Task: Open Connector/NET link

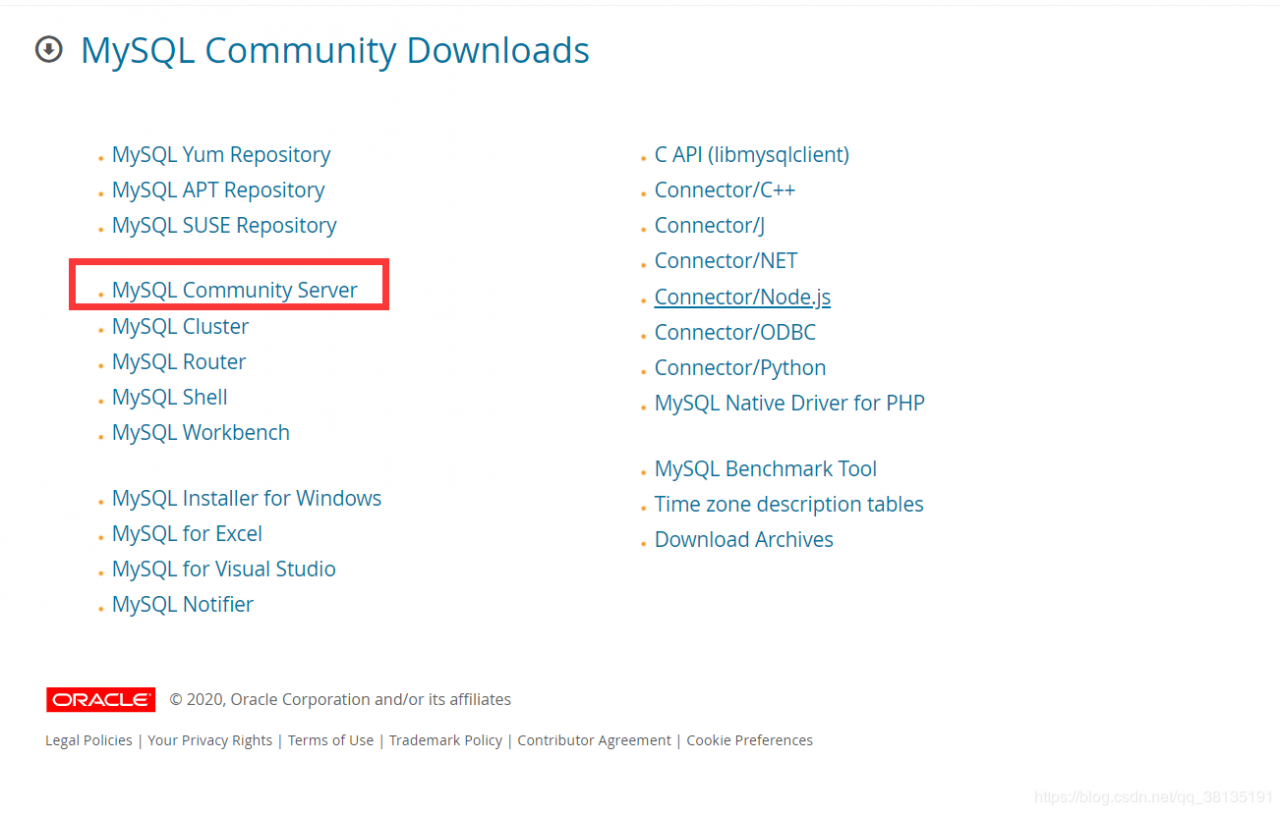Action: pos(726,261)
